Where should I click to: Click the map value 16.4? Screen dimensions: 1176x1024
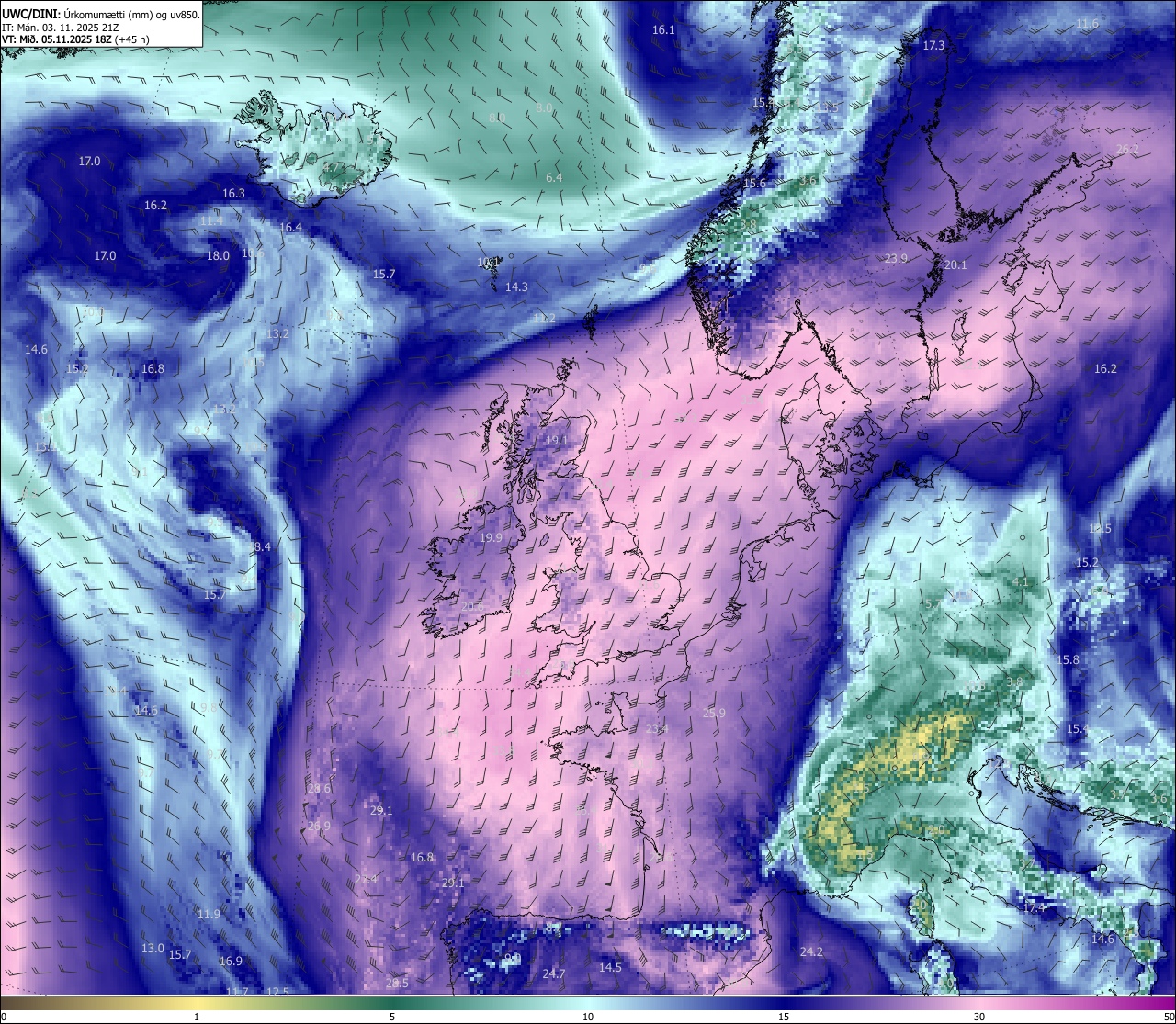pos(290,228)
